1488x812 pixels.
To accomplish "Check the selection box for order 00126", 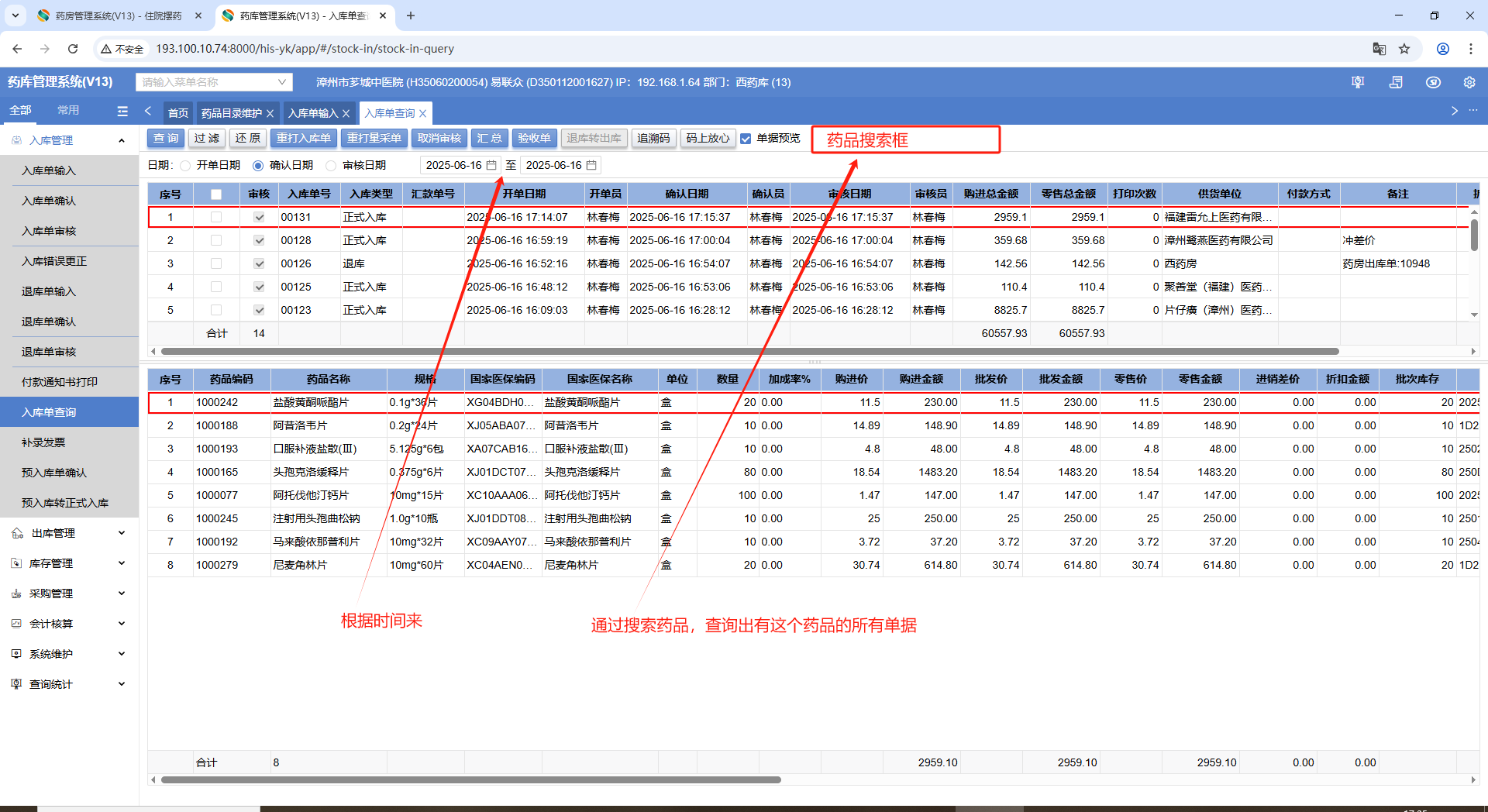I will tap(216, 264).
